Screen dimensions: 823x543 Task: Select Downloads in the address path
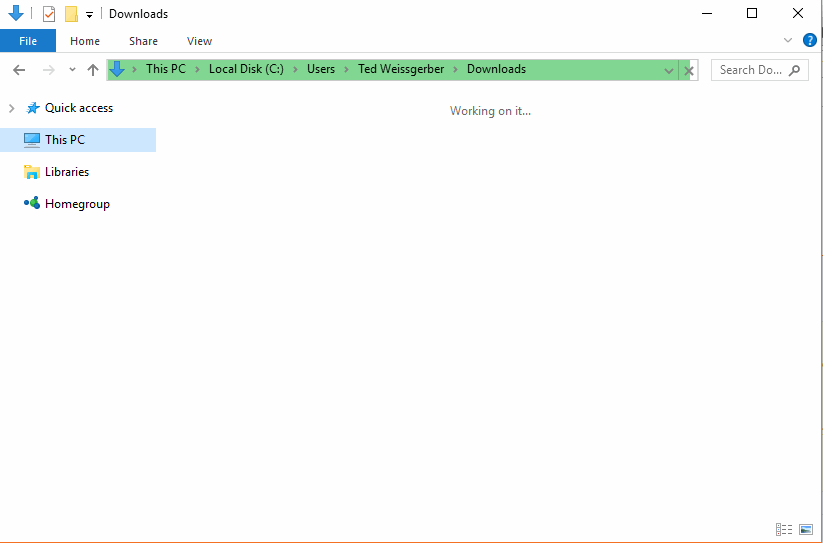click(x=497, y=69)
